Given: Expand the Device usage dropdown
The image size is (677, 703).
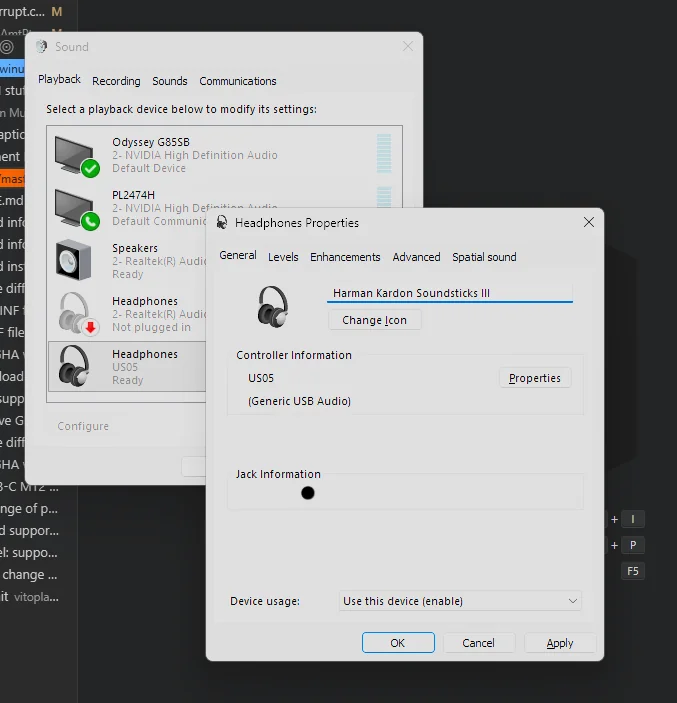Looking at the screenshot, I should tap(460, 601).
